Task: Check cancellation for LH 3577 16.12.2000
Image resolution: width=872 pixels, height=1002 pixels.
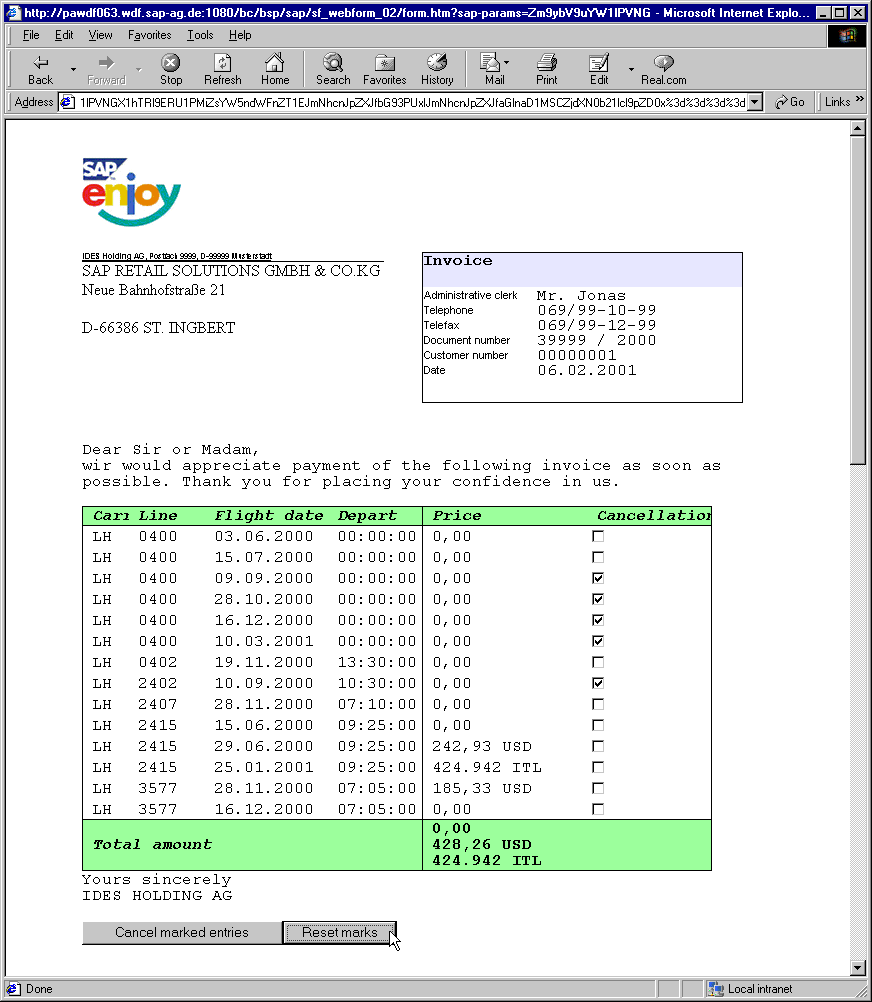Action: pos(598,810)
